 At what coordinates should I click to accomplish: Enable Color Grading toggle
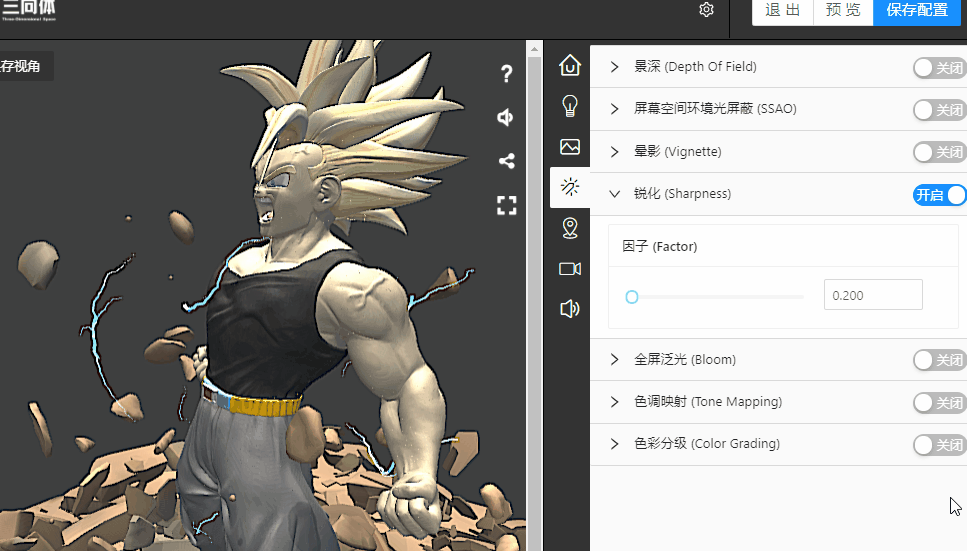[939, 445]
